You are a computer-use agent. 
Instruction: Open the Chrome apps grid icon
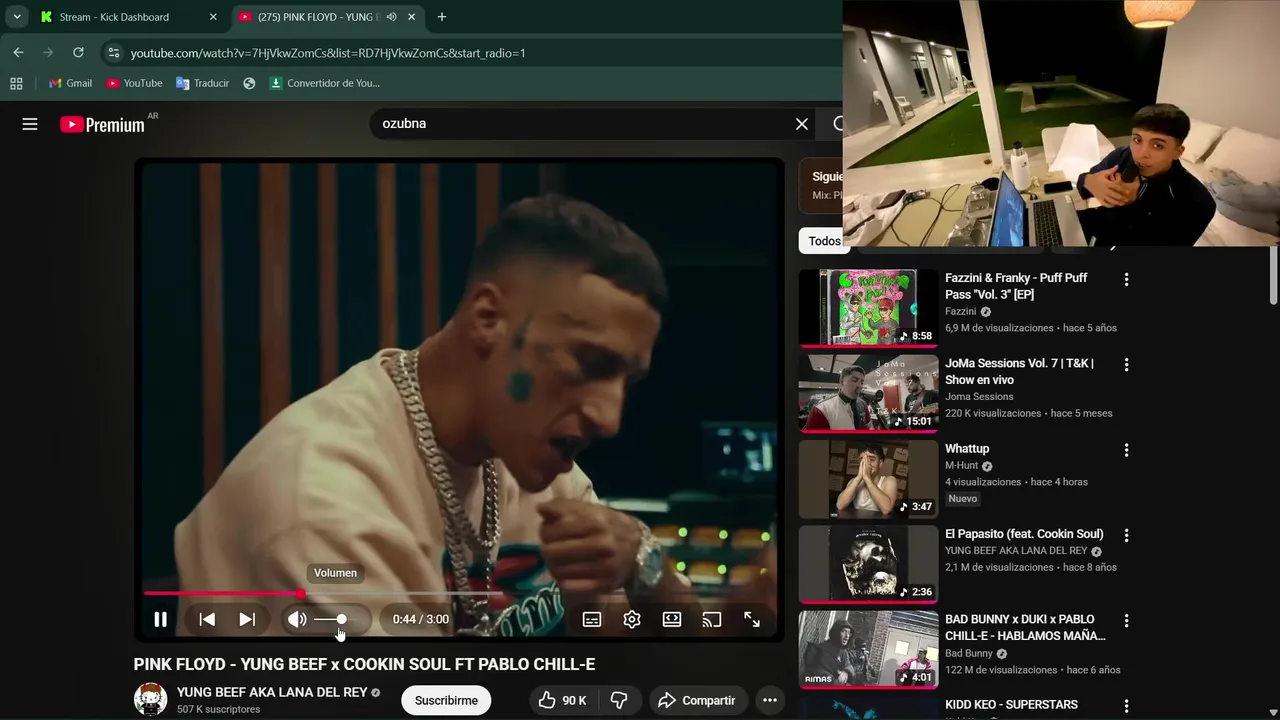[x=16, y=83]
